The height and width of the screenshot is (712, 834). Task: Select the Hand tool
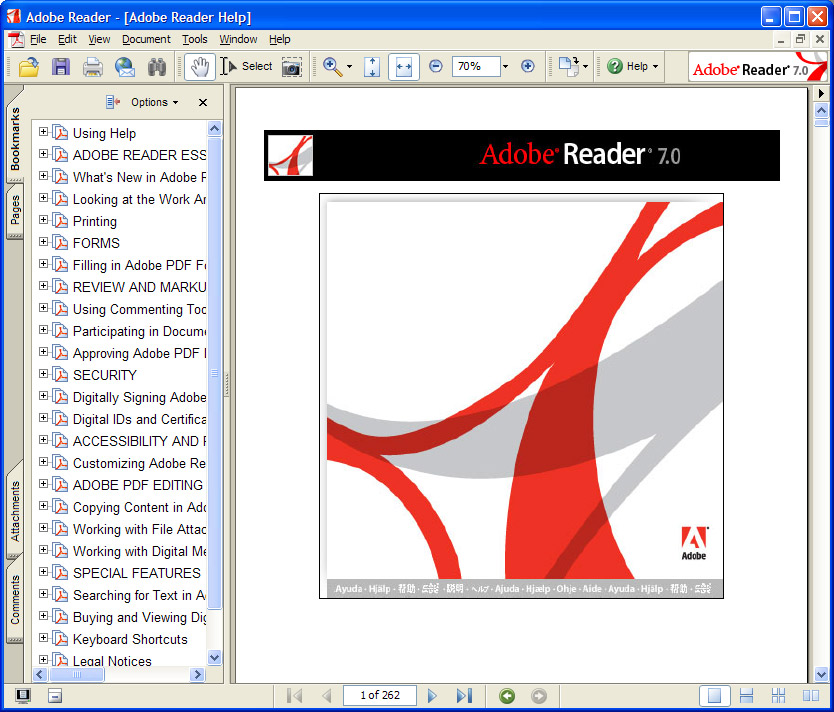coord(200,67)
